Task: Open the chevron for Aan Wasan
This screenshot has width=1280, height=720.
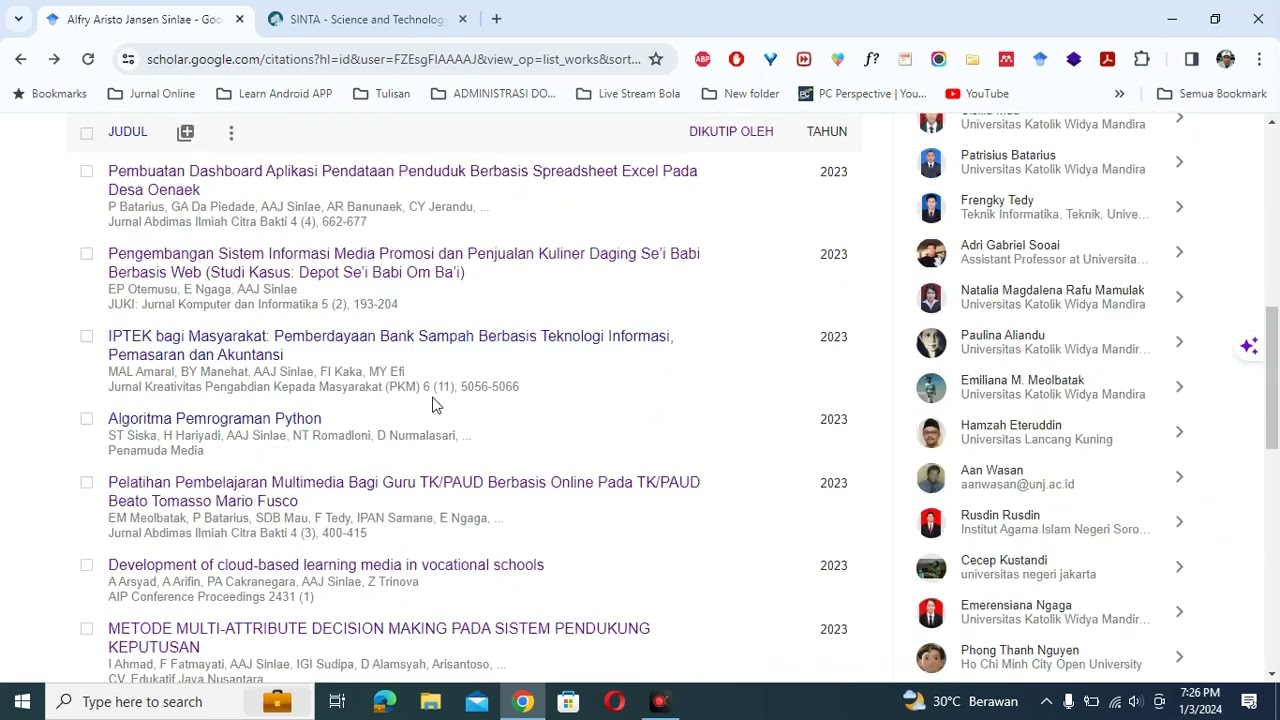Action: tap(1179, 477)
